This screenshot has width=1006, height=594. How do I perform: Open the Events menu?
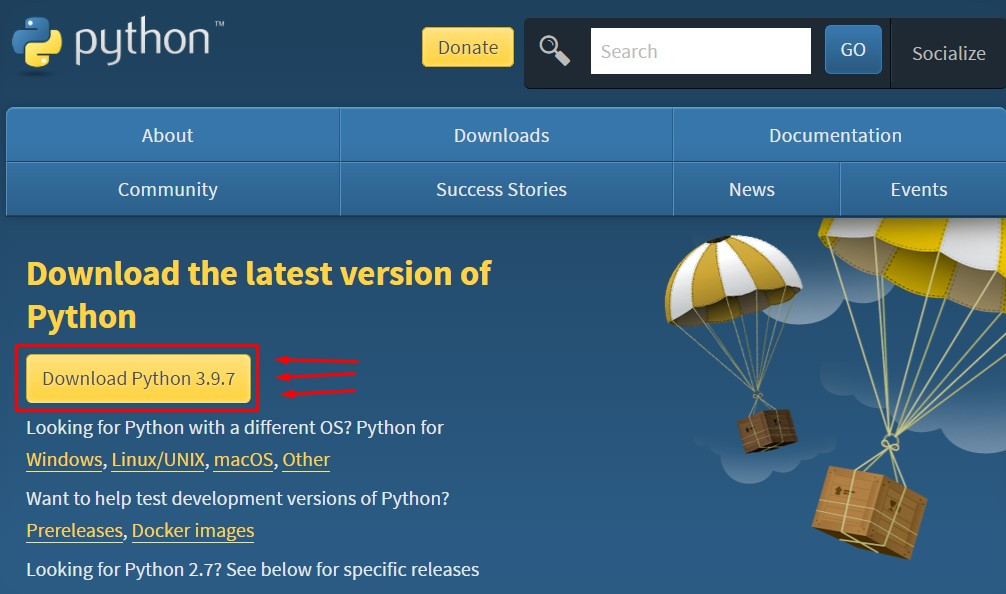[923, 189]
